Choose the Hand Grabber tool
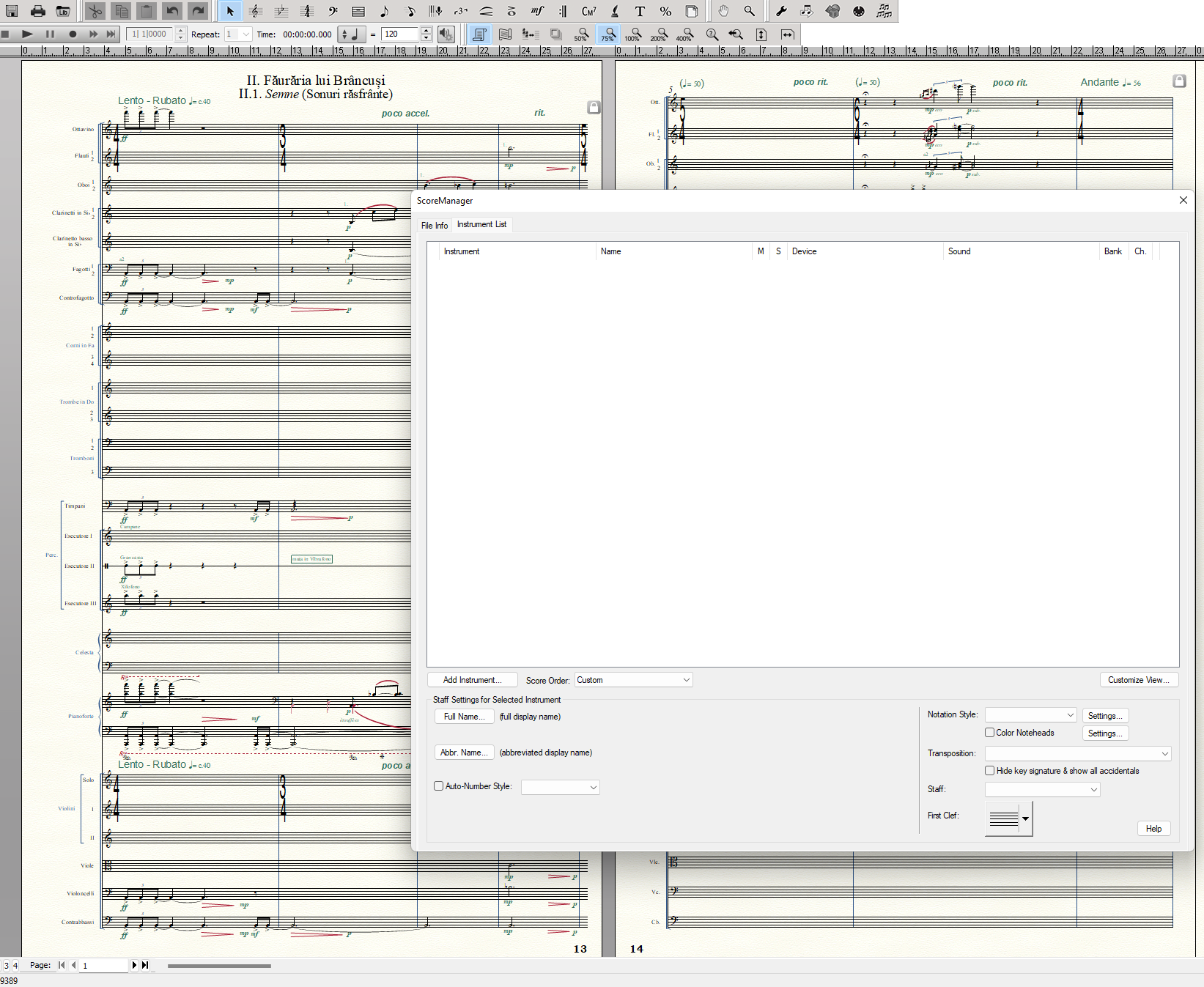 pyautogui.click(x=723, y=11)
